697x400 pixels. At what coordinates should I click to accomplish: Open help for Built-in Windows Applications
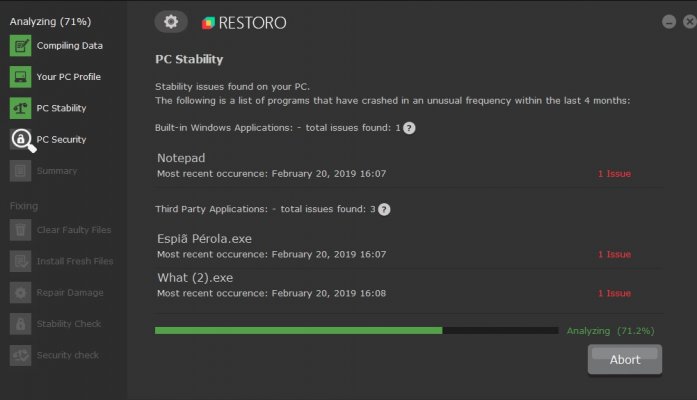[x=409, y=128]
